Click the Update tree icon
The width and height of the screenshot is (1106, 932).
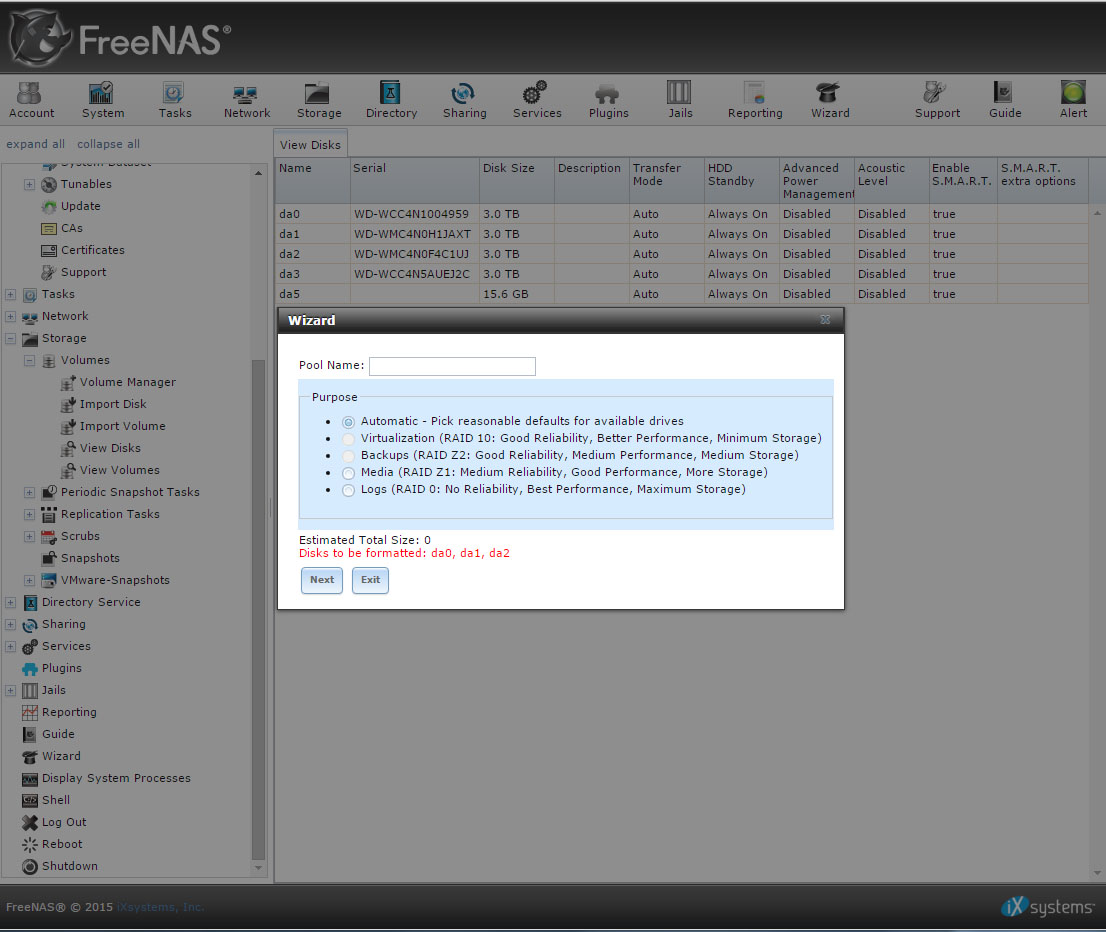coord(49,207)
